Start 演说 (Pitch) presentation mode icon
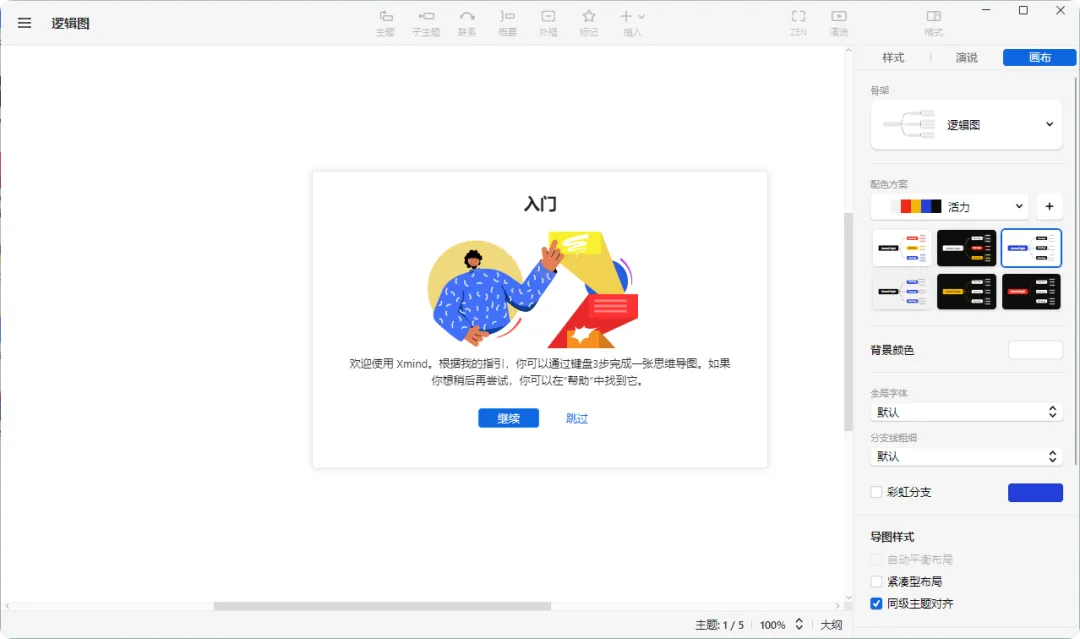1080x639 pixels. pyautogui.click(x=838, y=23)
